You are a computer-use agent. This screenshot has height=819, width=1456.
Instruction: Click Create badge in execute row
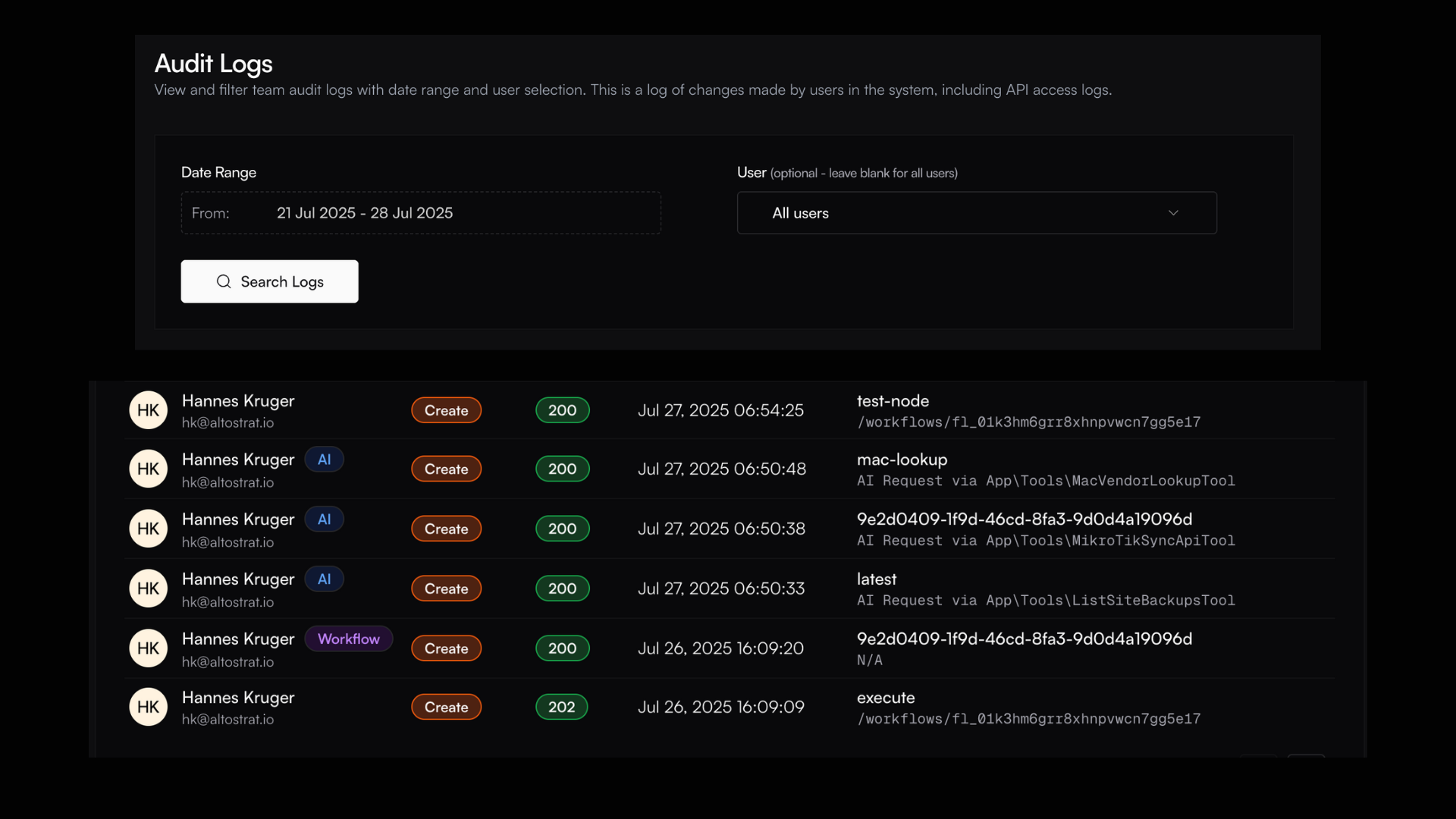pos(447,707)
